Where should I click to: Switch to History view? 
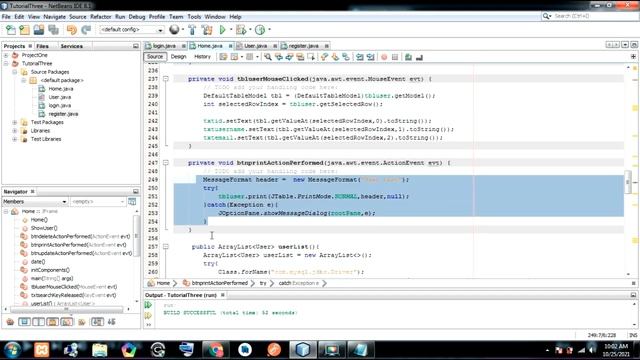click(202, 57)
